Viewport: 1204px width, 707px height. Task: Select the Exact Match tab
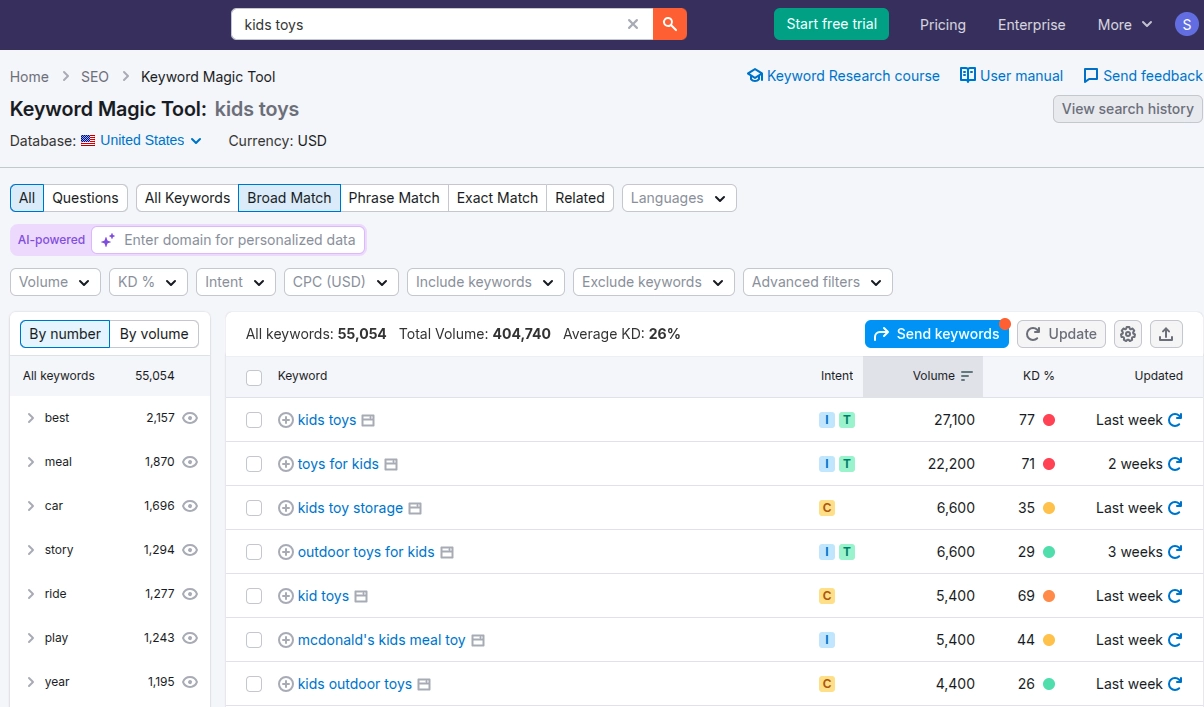497,198
